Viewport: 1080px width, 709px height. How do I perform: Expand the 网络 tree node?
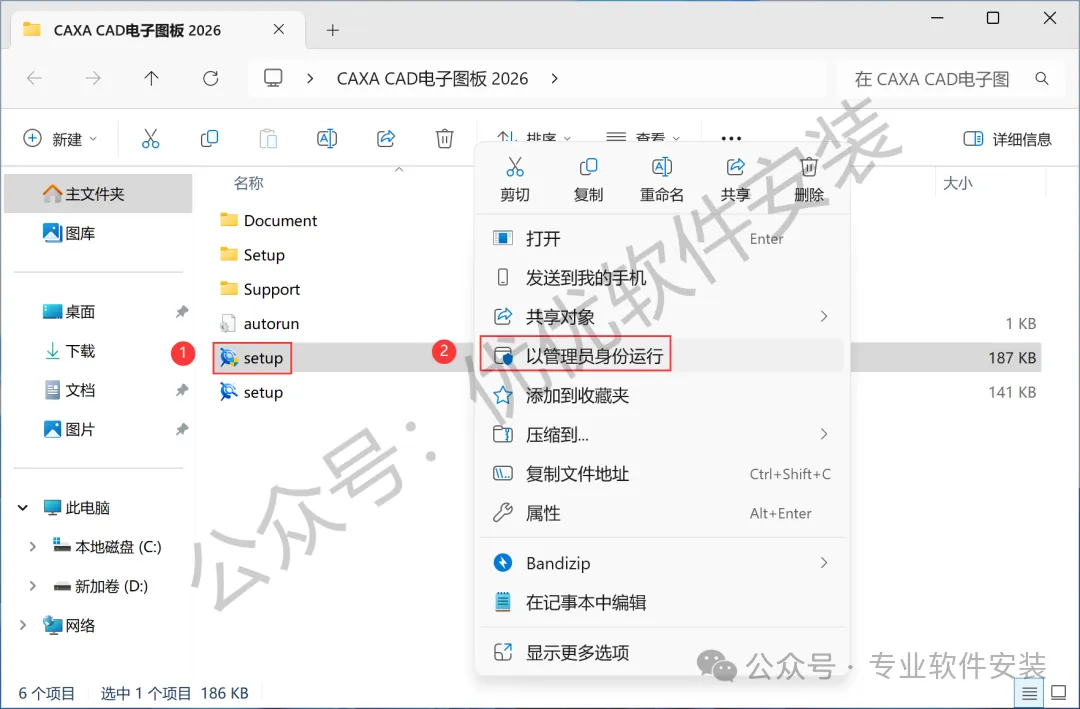pos(23,626)
